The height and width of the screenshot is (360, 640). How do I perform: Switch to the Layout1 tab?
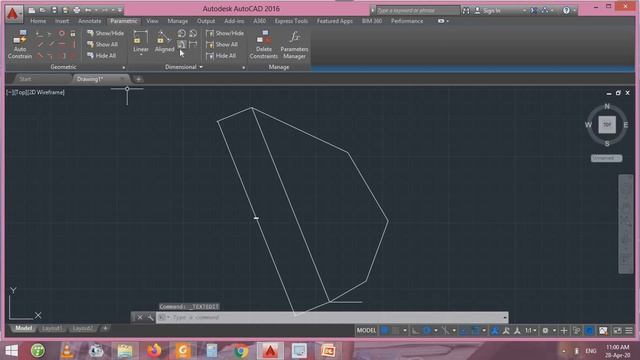pyautogui.click(x=52, y=328)
